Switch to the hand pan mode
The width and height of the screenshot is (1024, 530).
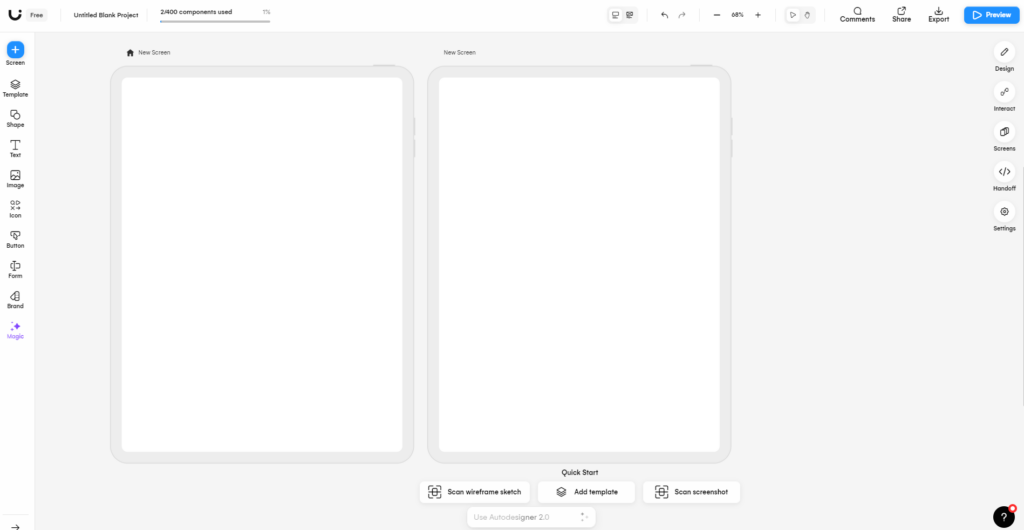click(x=807, y=15)
